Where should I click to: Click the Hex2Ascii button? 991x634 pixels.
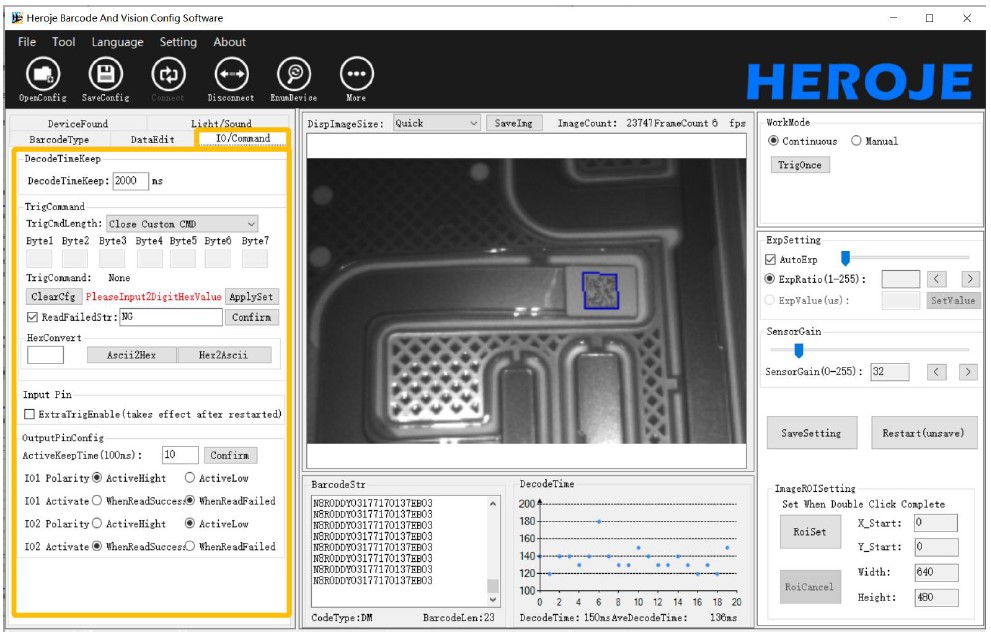(224, 355)
